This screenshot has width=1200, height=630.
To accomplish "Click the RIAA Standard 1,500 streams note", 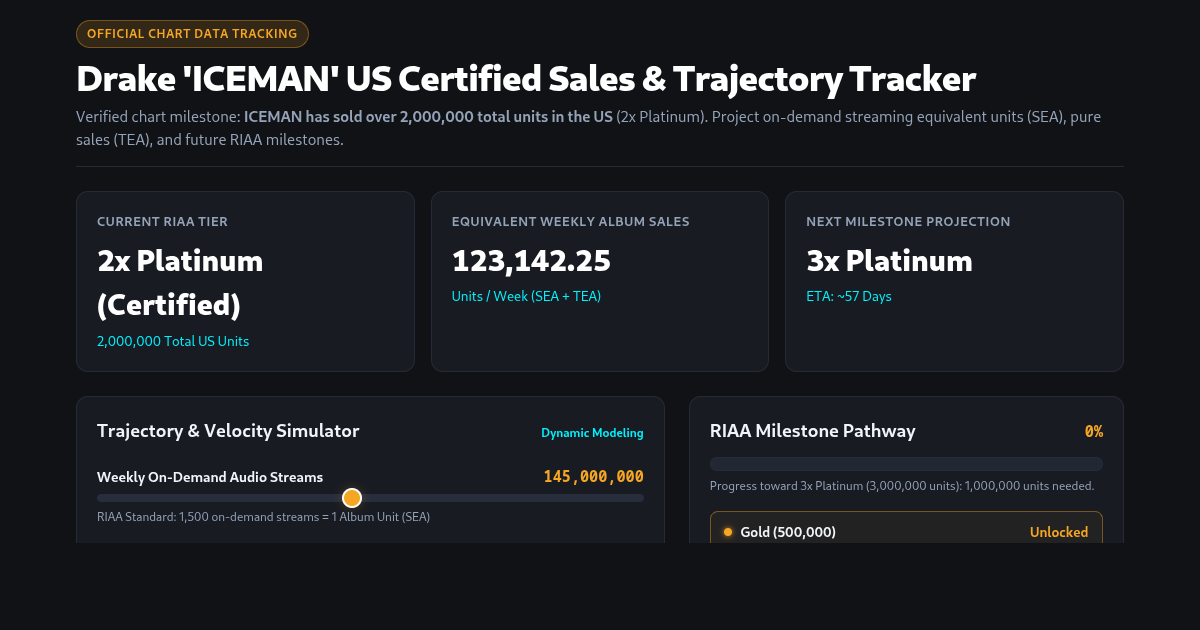I will pos(263,517).
